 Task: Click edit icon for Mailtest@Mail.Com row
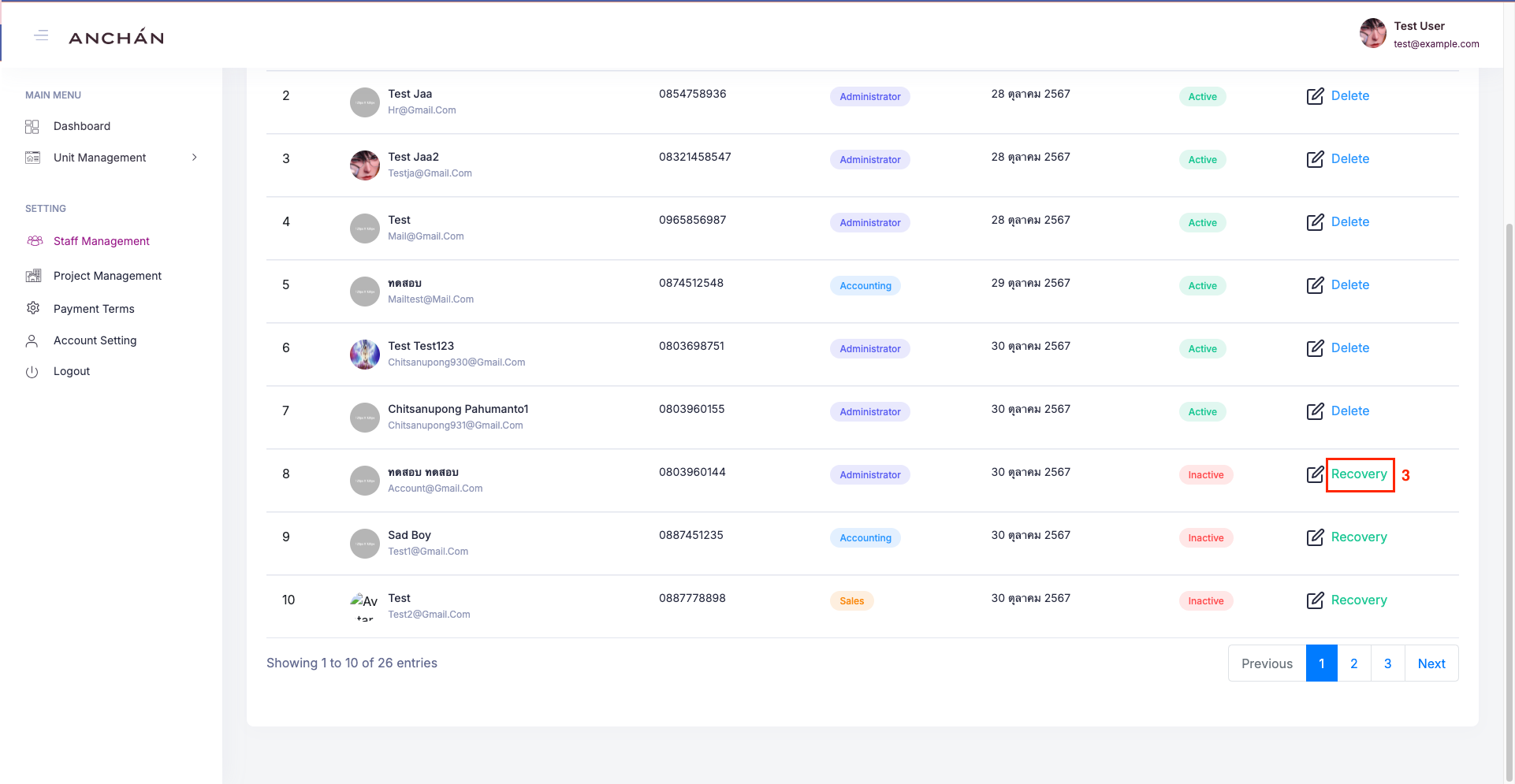1315,285
